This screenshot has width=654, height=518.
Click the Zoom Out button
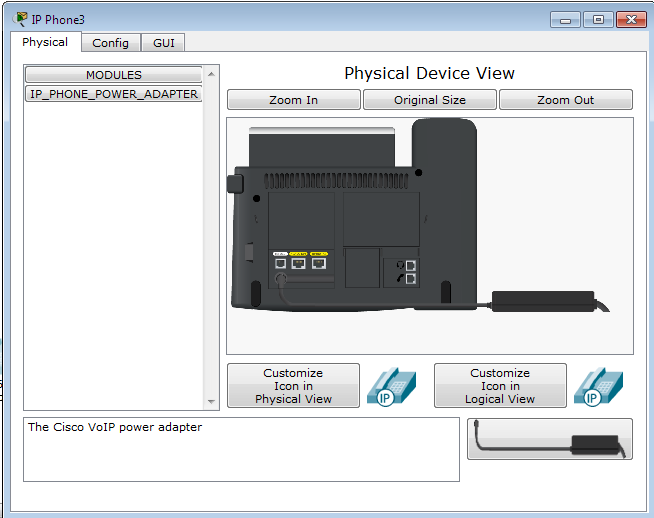[566, 100]
